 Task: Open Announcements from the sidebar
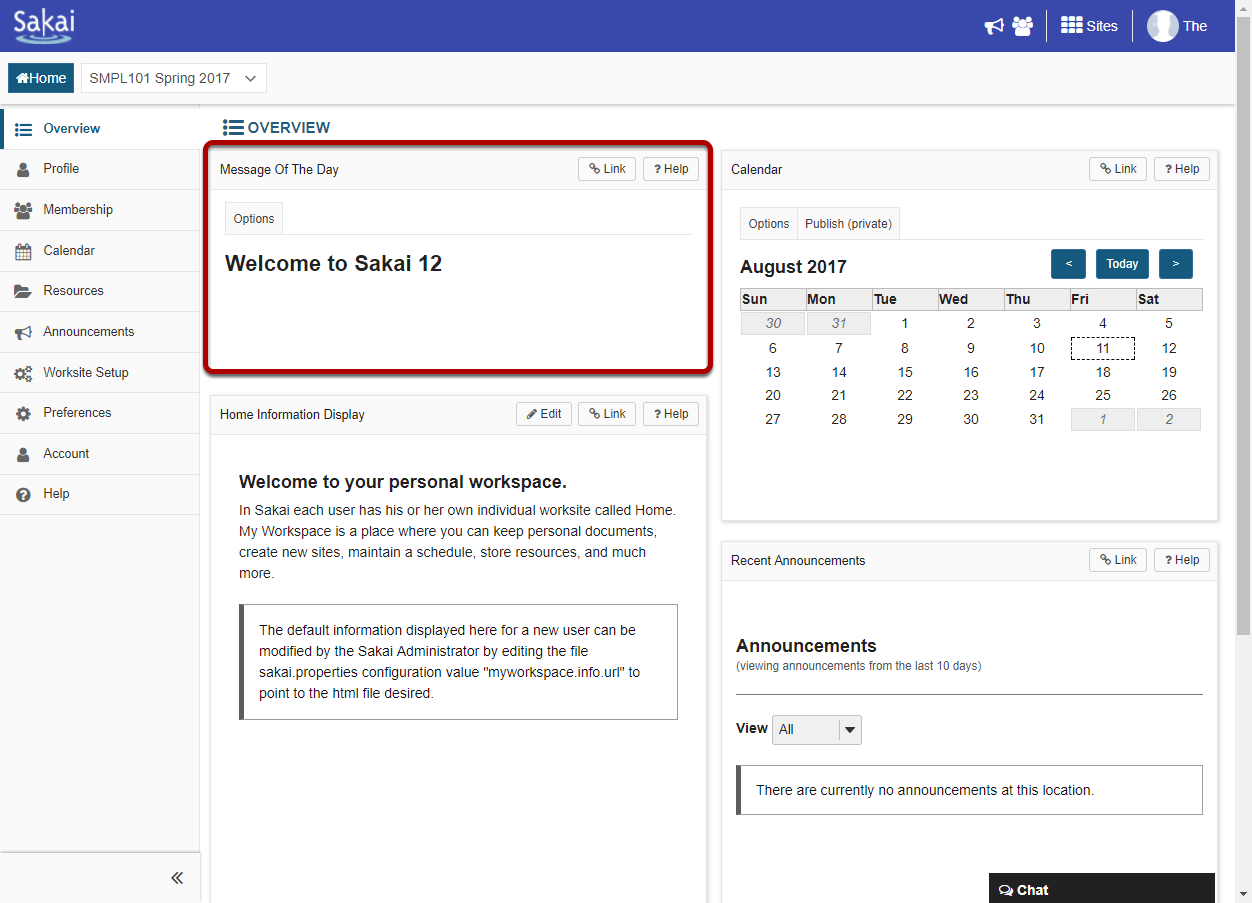pos(100,332)
